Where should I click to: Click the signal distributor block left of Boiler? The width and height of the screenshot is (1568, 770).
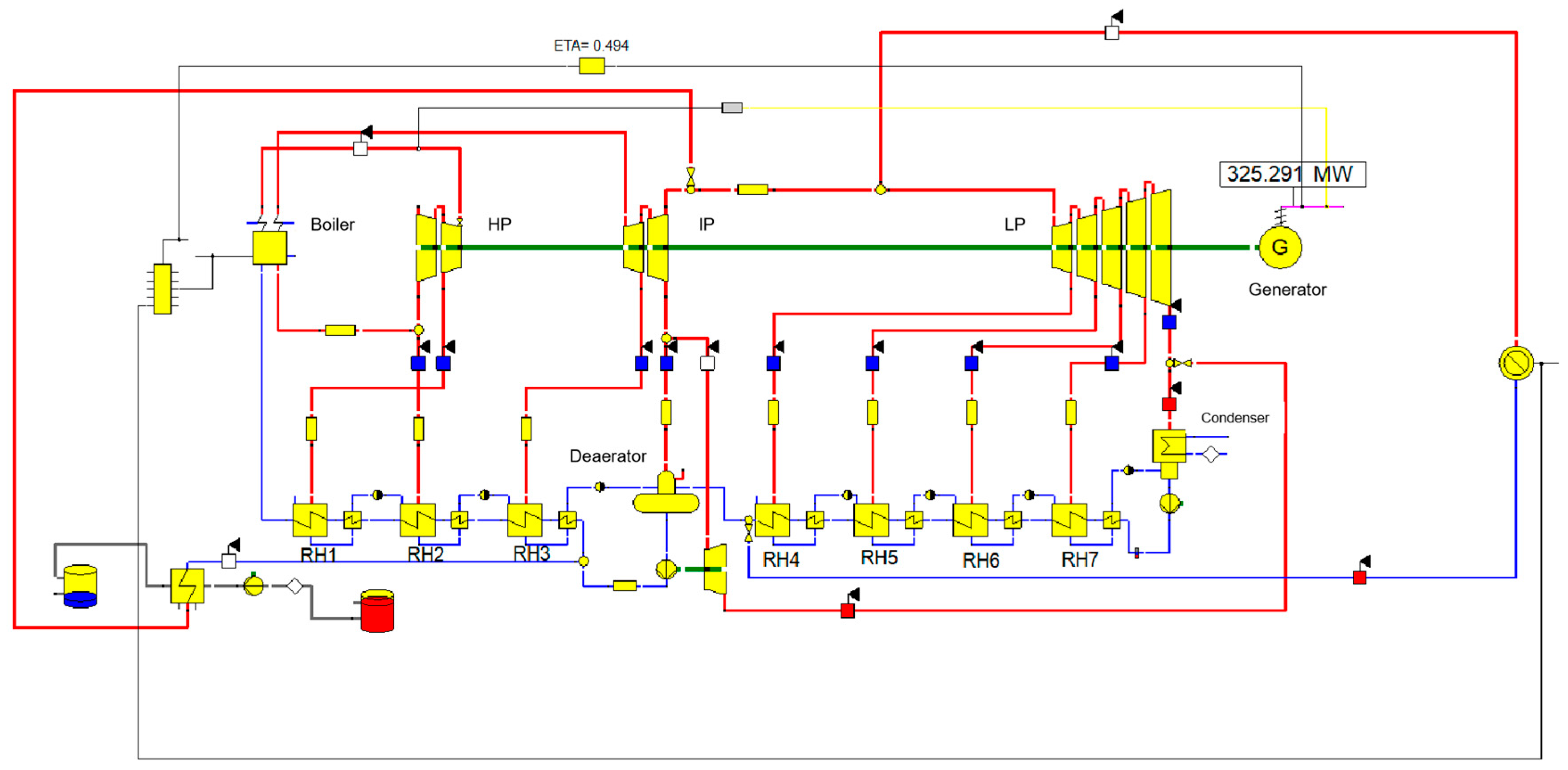click(x=162, y=288)
